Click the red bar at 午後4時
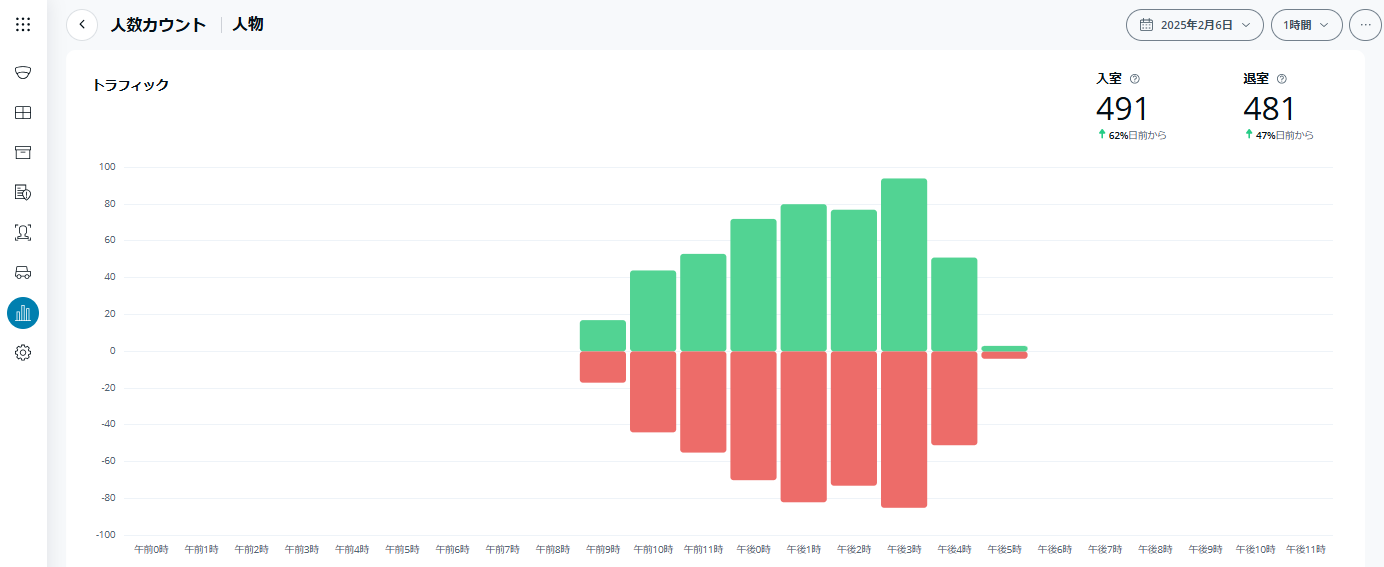This screenshot has height=567, width=1384. [x=954, y=398]
